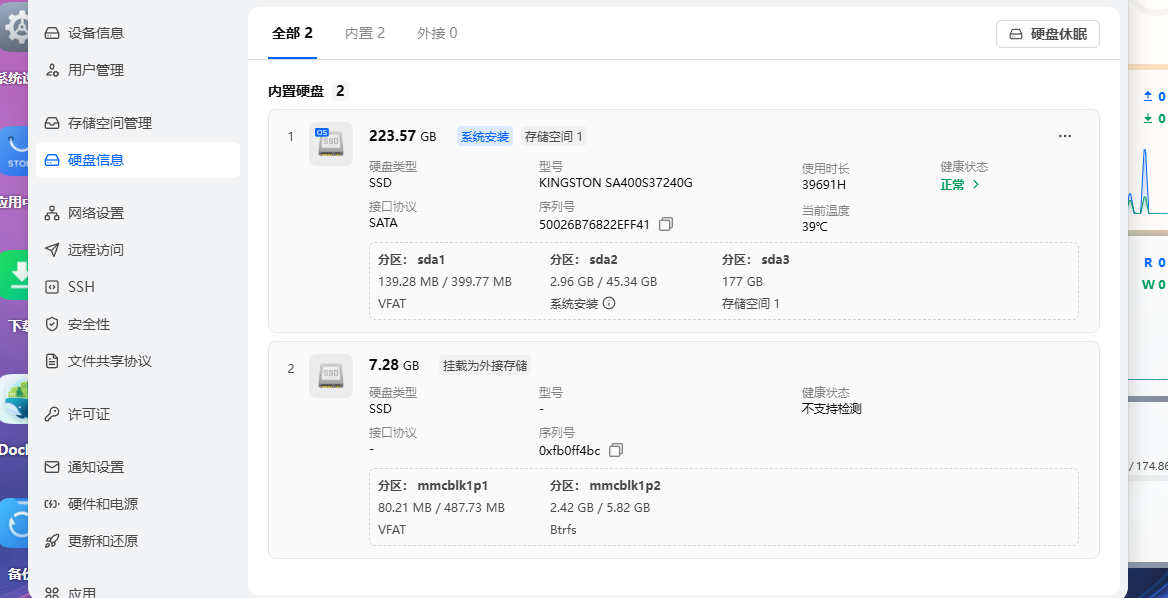Go to 存储空间管理
This screenshot has height=598, width=1168.
coord(110,123)
